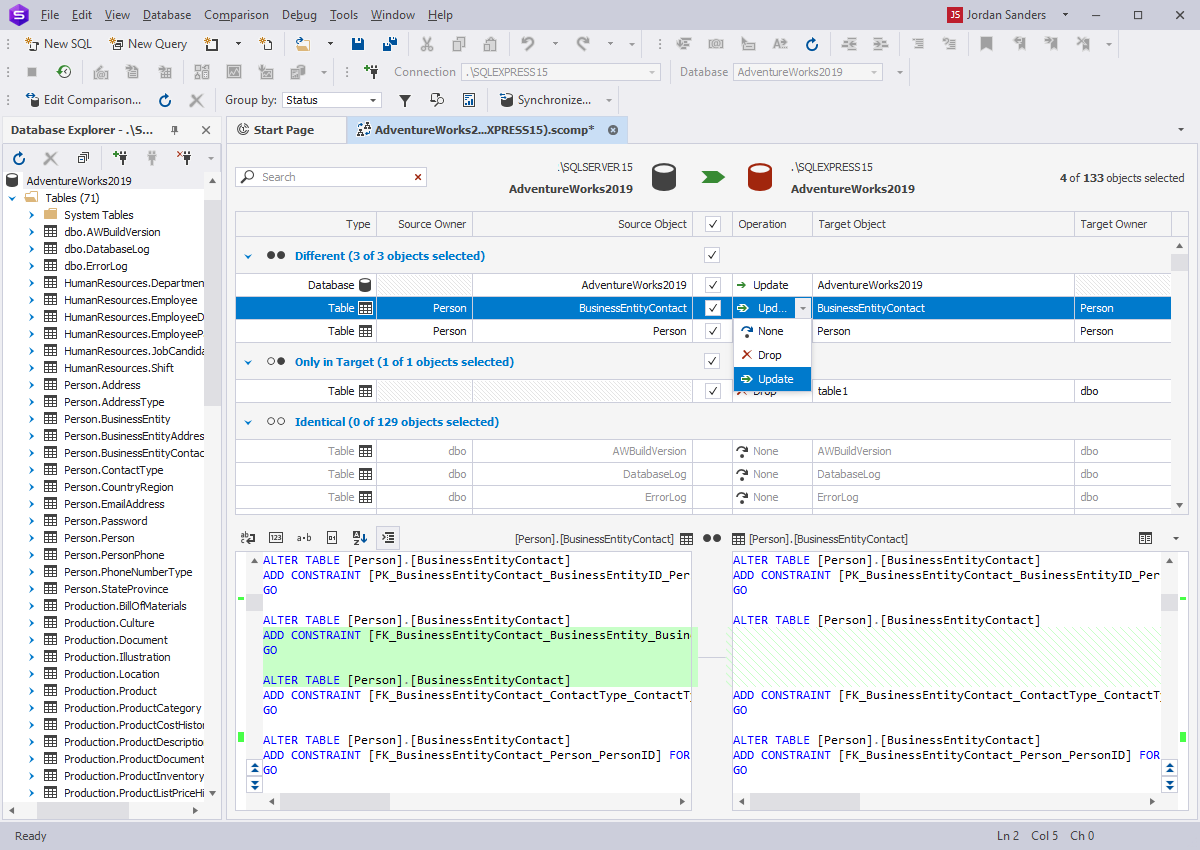
Task: Click the Refresh comparison icon
Action: (x=164, y=100)
